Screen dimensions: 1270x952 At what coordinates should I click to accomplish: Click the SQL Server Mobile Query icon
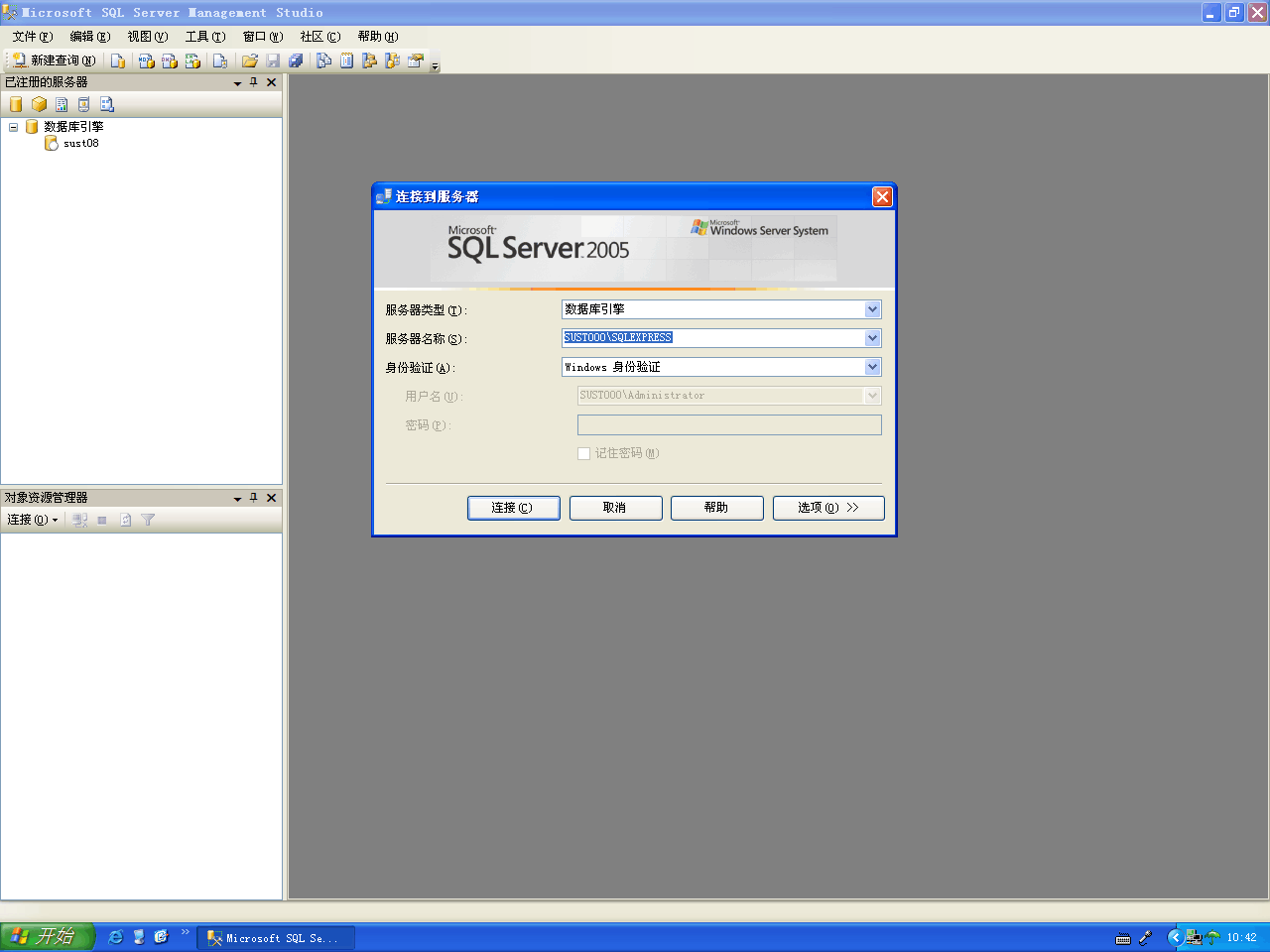[x=220, y=60]
